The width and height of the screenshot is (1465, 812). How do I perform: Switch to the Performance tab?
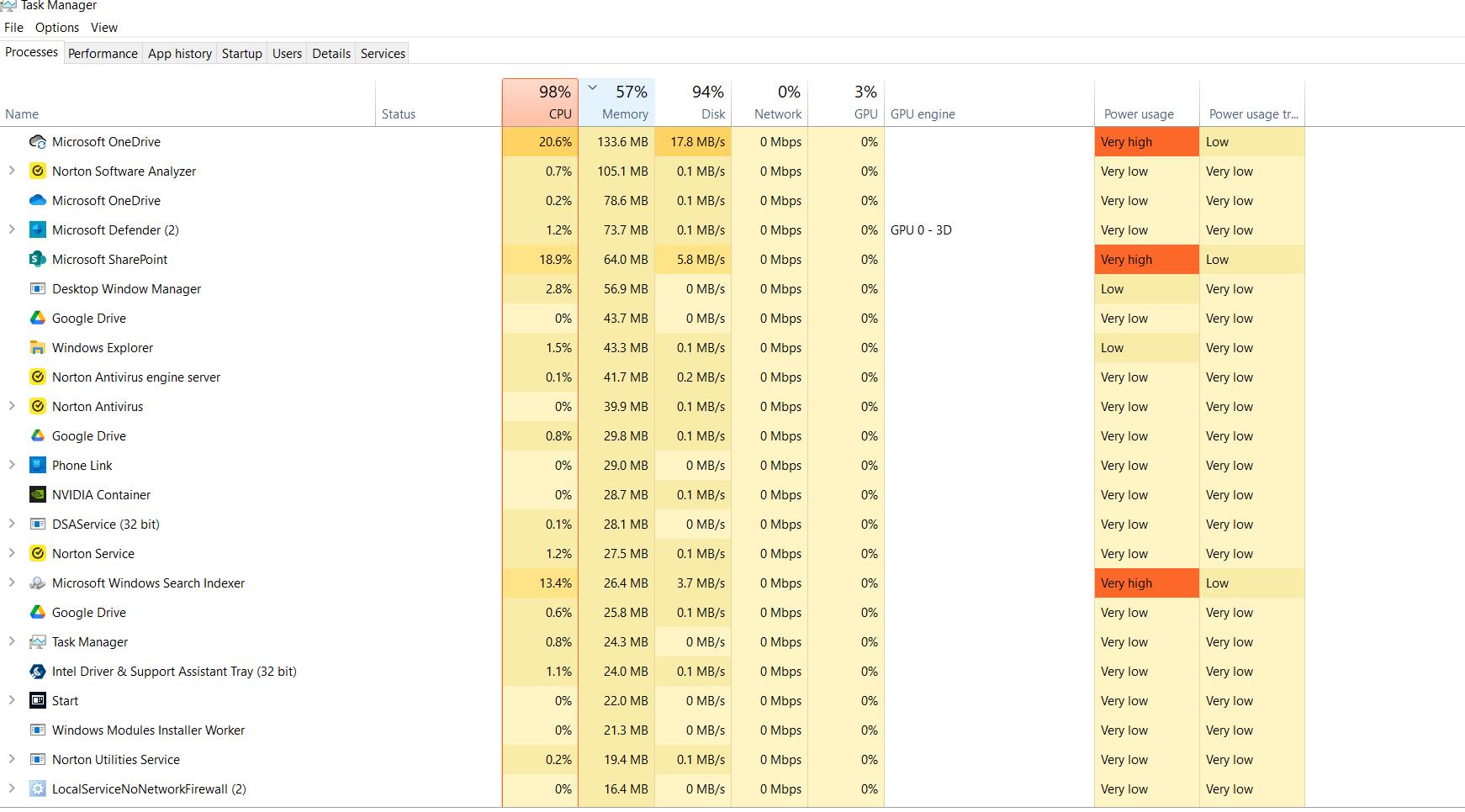click(103, 54)
